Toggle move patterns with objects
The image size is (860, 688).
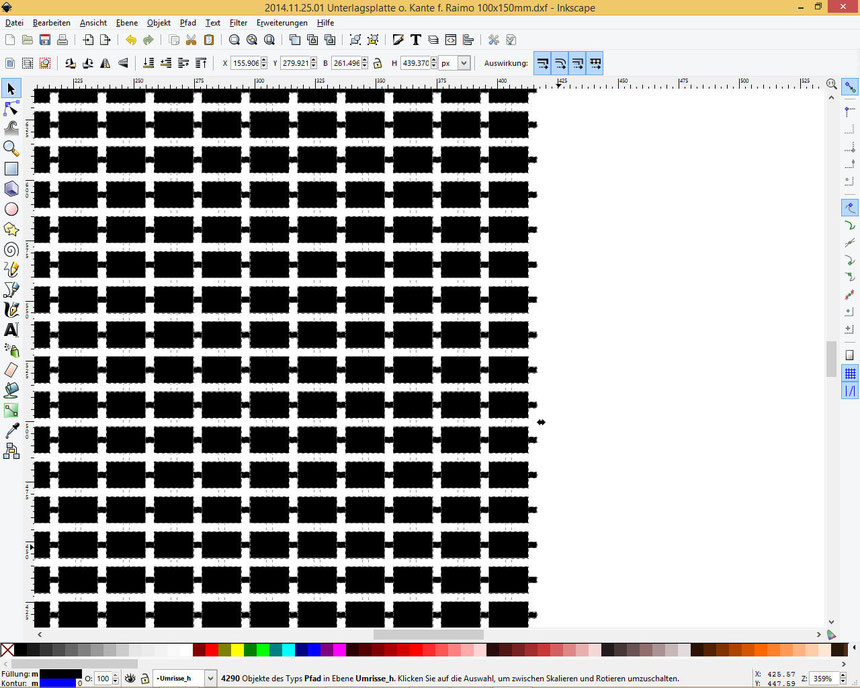tap(595, 63)
